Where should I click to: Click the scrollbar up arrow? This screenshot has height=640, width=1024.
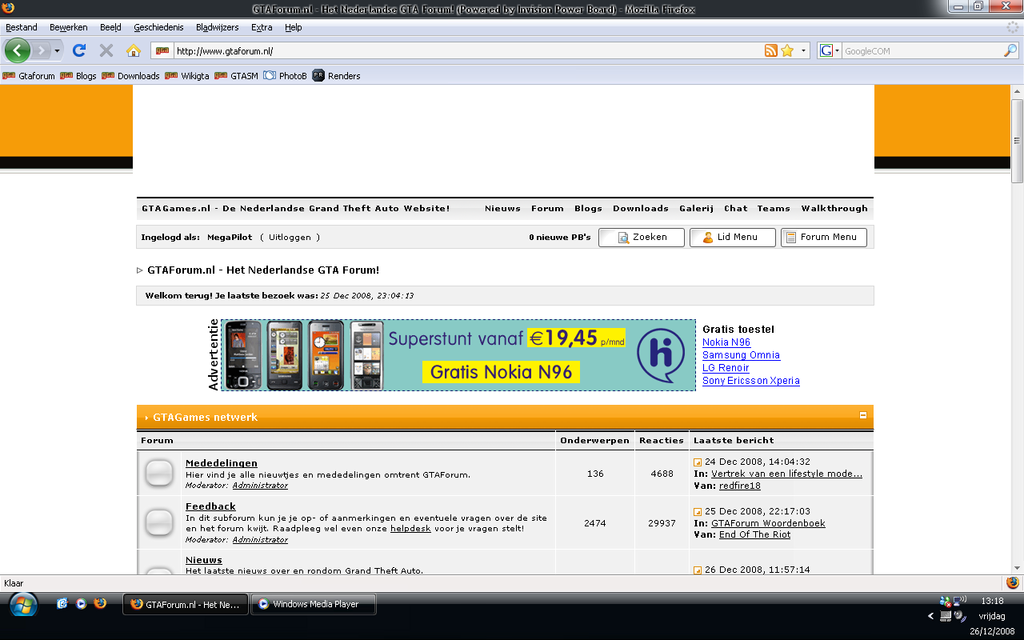click(x=1017, y=91)
